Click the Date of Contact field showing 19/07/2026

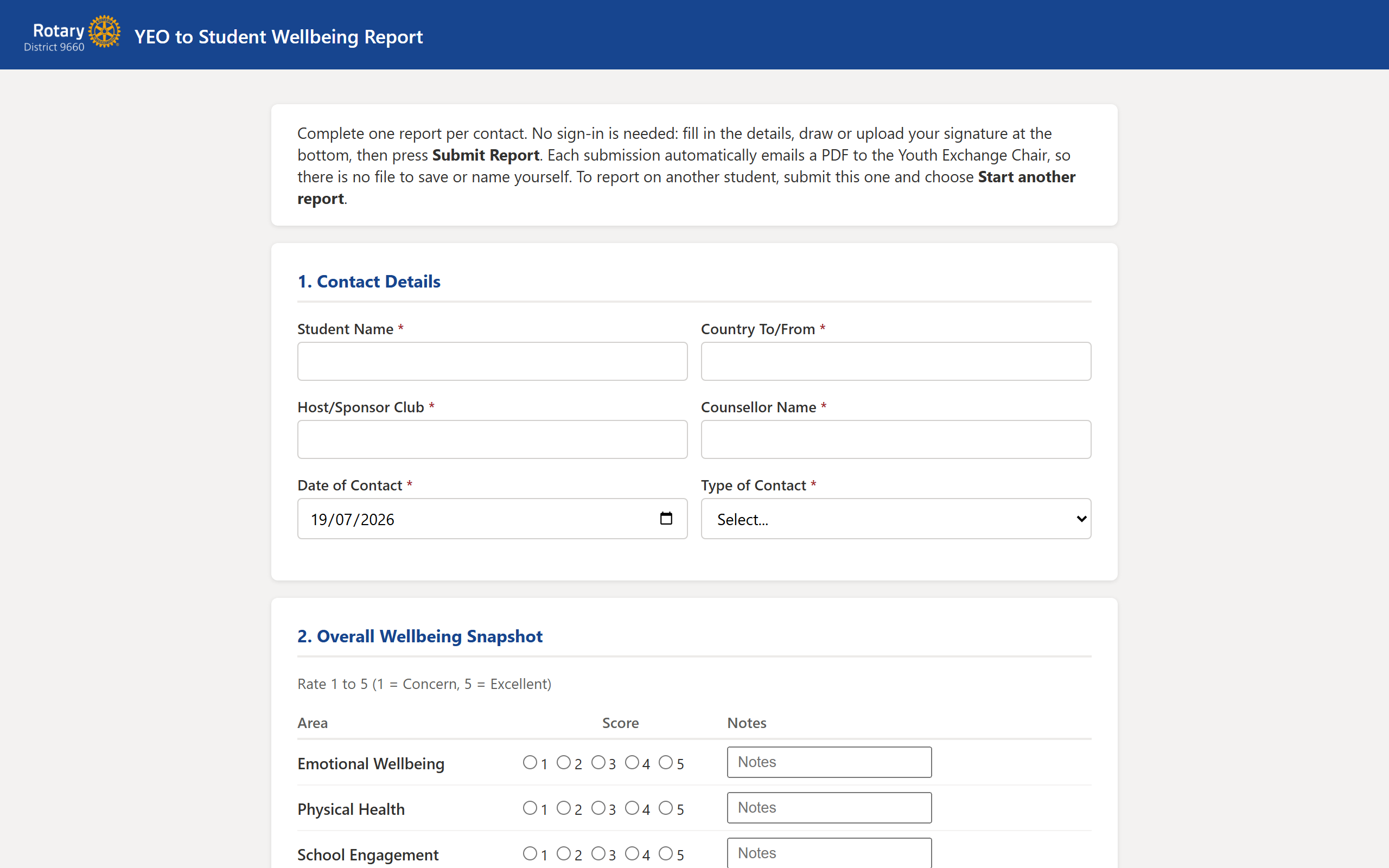(x=493, y=519)
